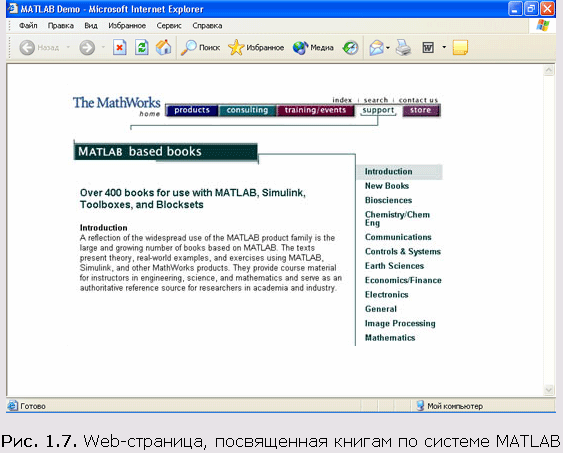Click the search link

pyautogui.click(x=376, y=100)
